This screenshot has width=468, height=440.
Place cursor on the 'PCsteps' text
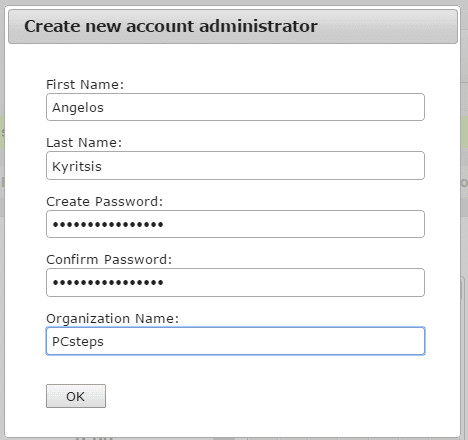click(x=78, y=342)
